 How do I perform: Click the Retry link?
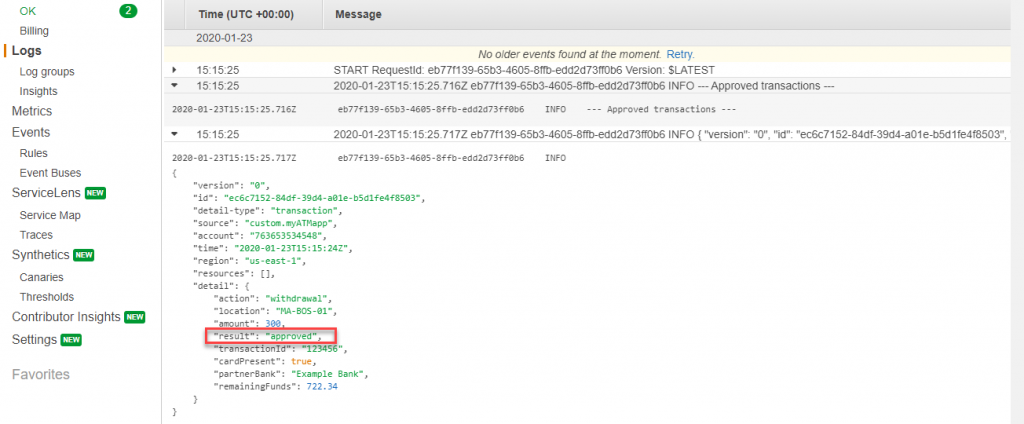coord(680,54)
